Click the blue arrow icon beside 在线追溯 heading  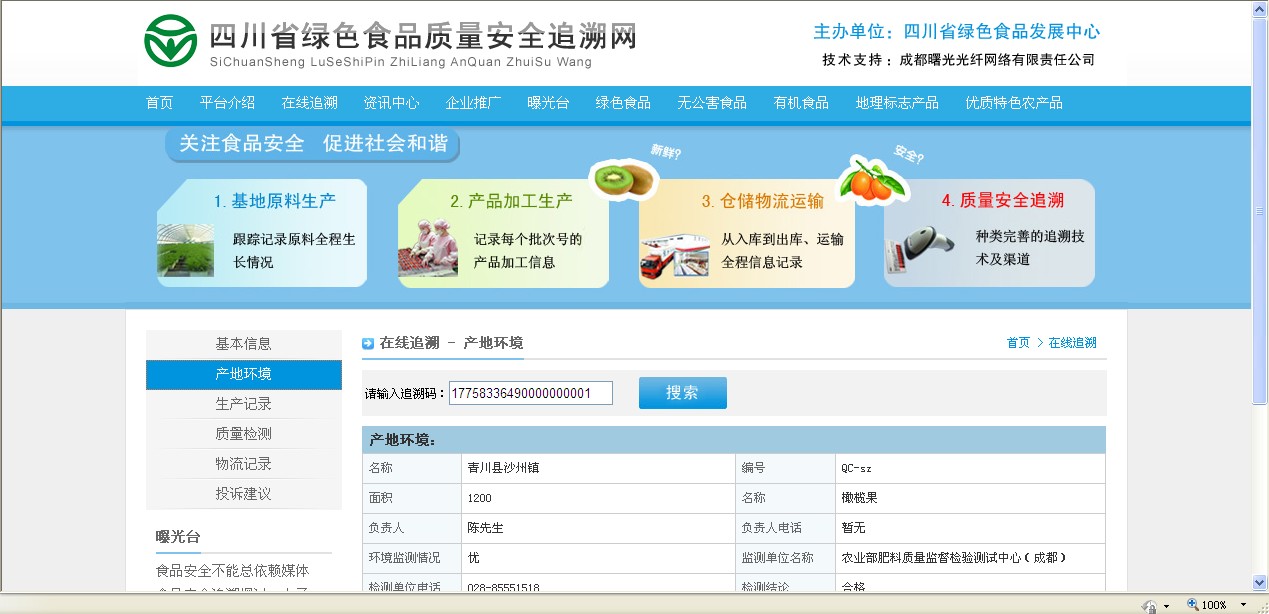(368, 343)
